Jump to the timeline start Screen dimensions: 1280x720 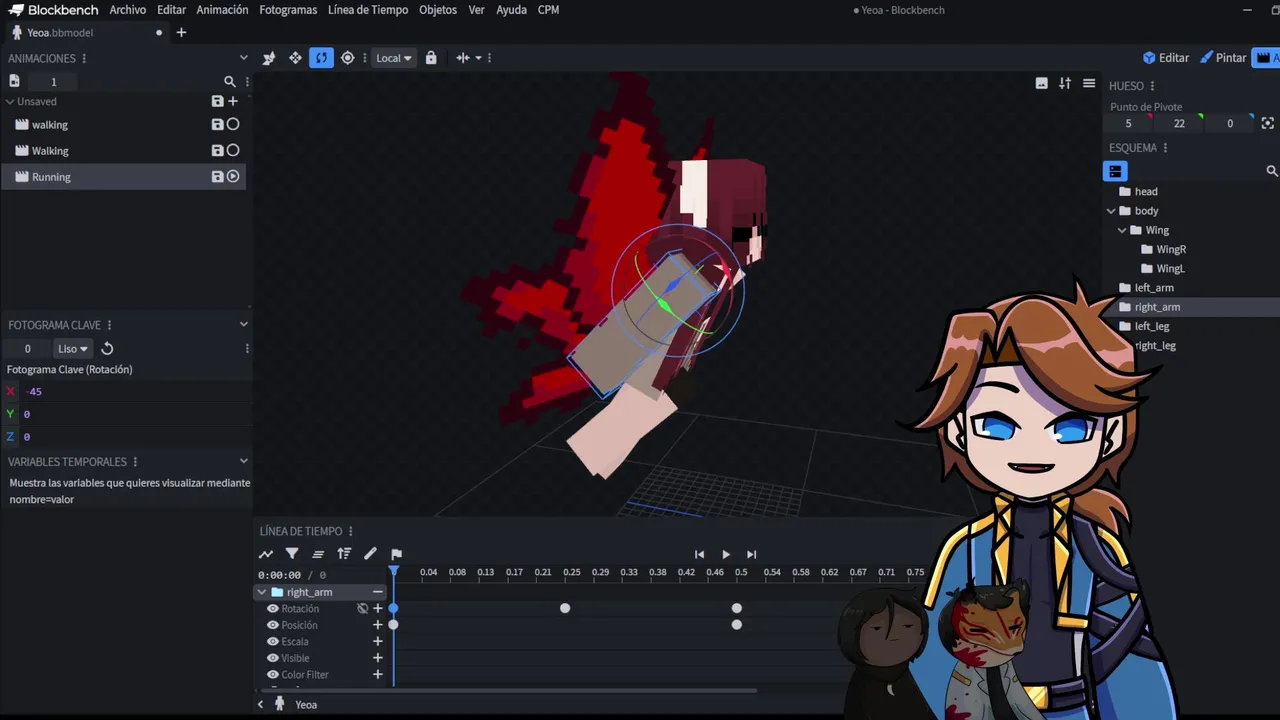(x=699, y=554)
